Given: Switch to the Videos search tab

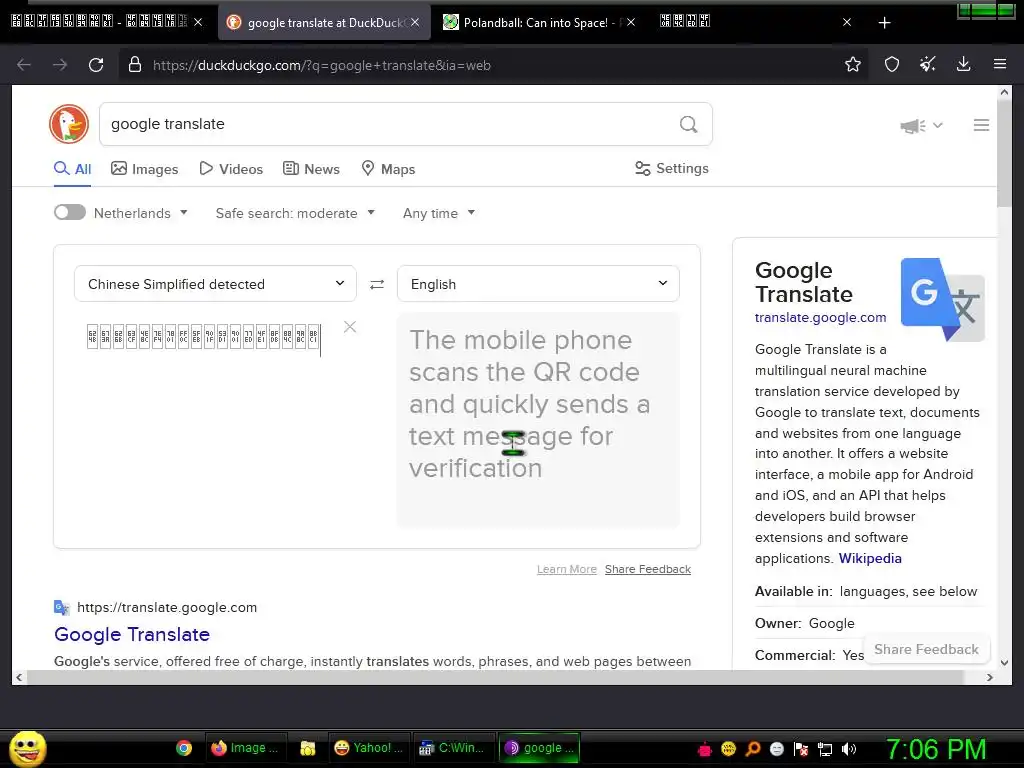Looking at the screenshot, I should [231, 169].
